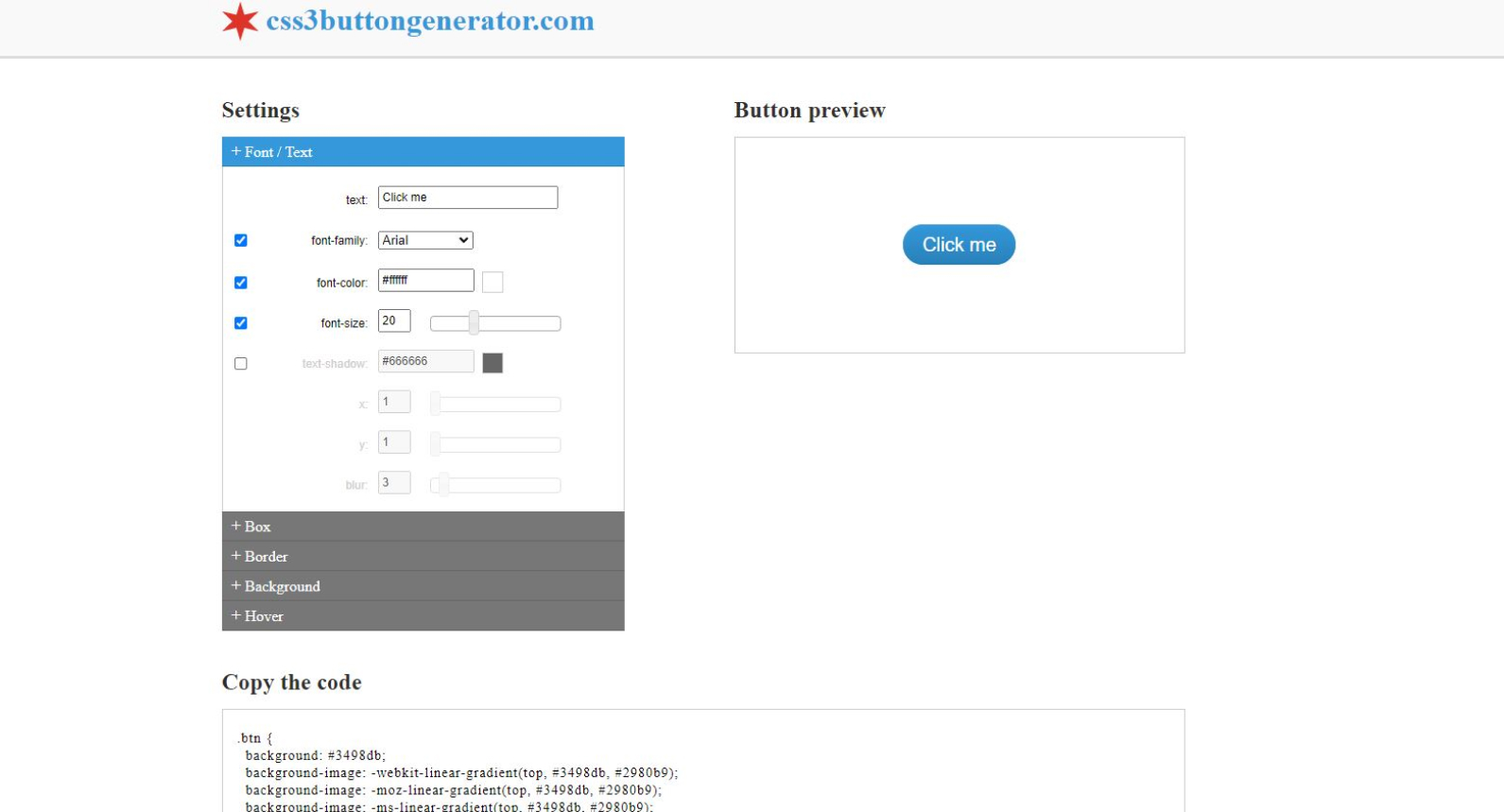Viewport: 1504px width, 812px height.
Task: Click the text-shadow blur slider
Action: pos(495,485)
